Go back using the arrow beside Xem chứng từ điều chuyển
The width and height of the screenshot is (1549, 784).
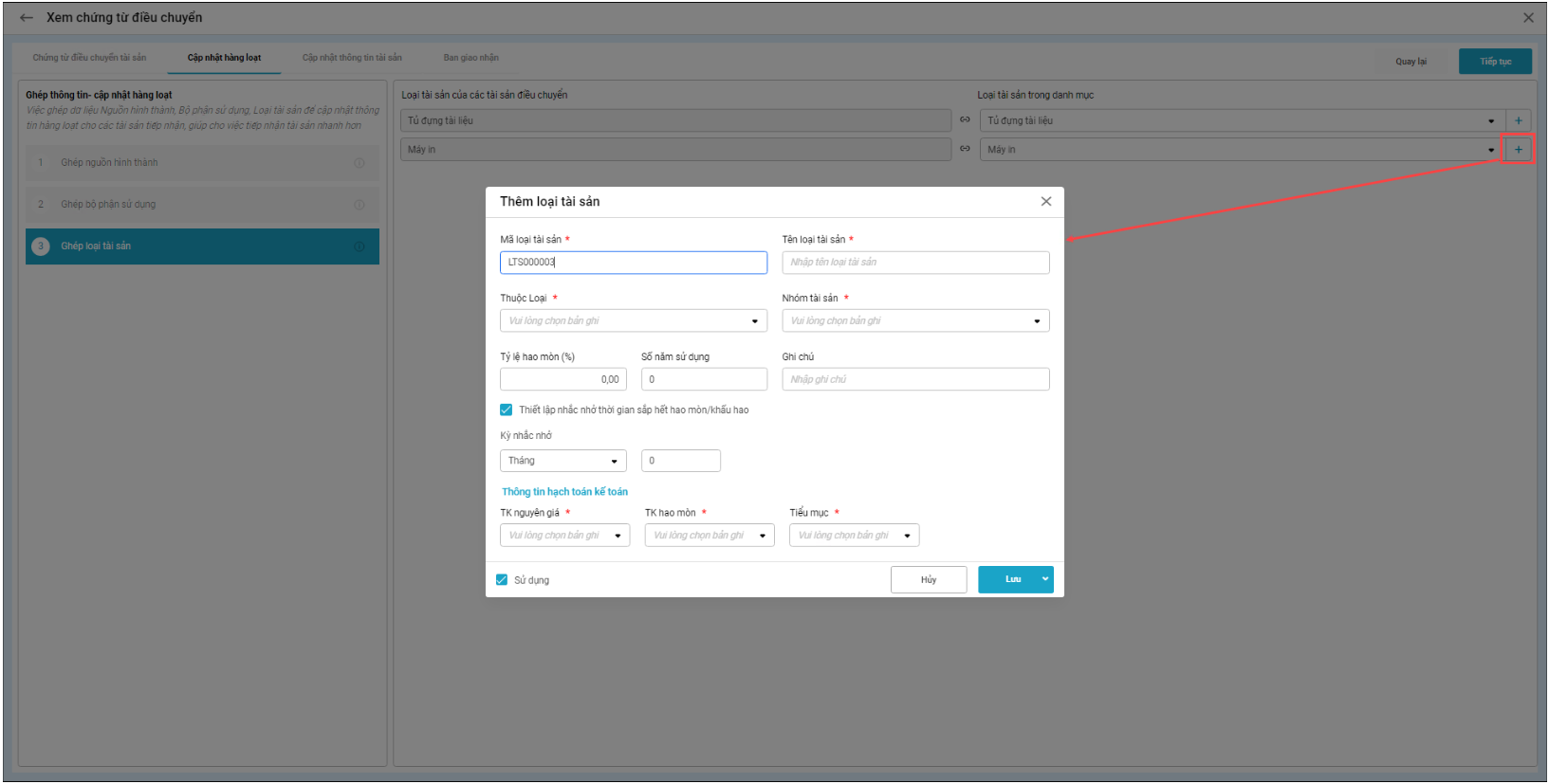27,18
